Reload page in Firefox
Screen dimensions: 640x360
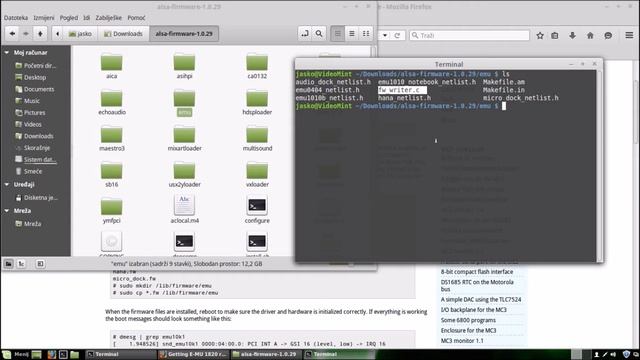[397, 36]
